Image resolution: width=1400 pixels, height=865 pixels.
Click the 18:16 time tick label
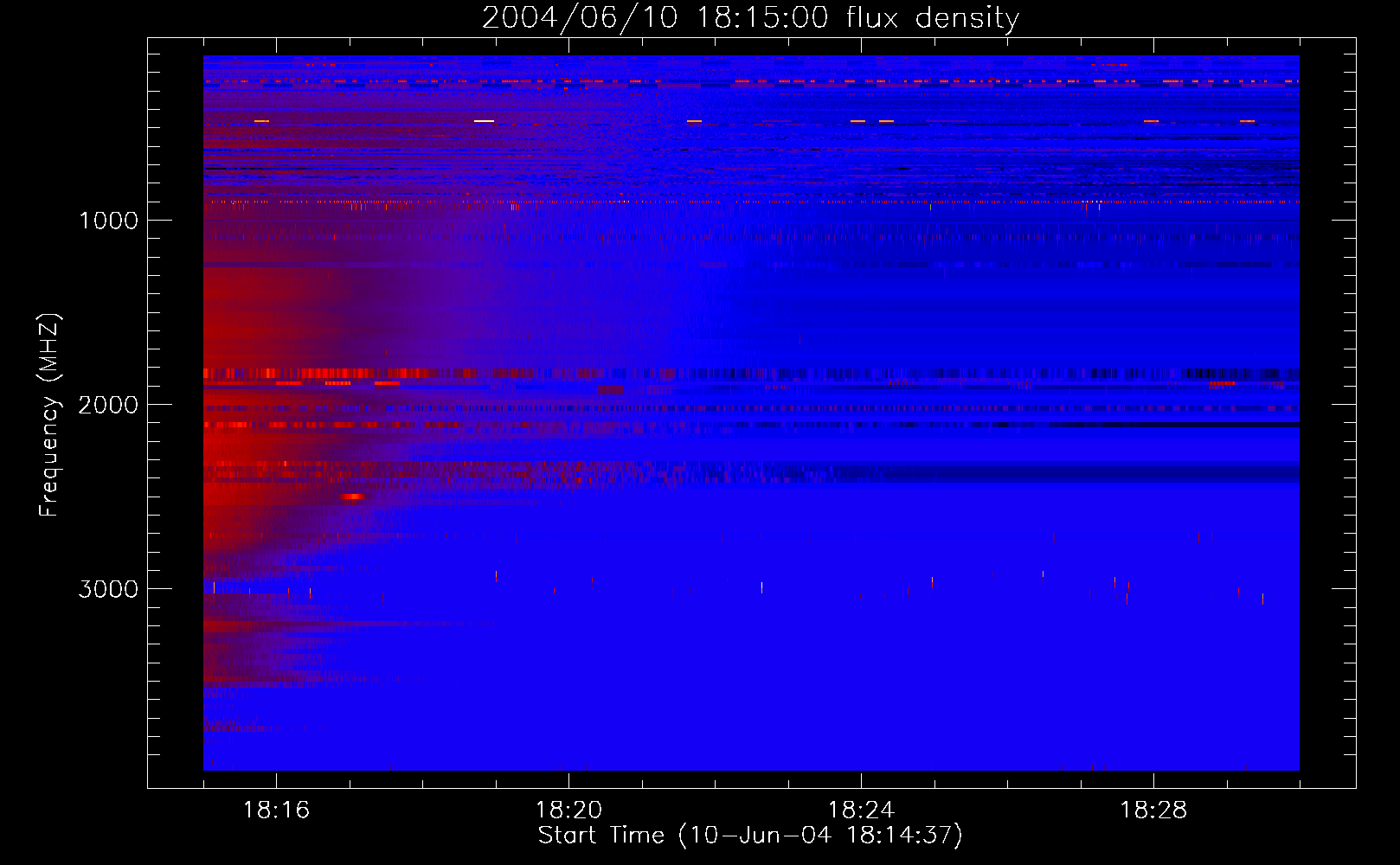[x=276, y=811]
